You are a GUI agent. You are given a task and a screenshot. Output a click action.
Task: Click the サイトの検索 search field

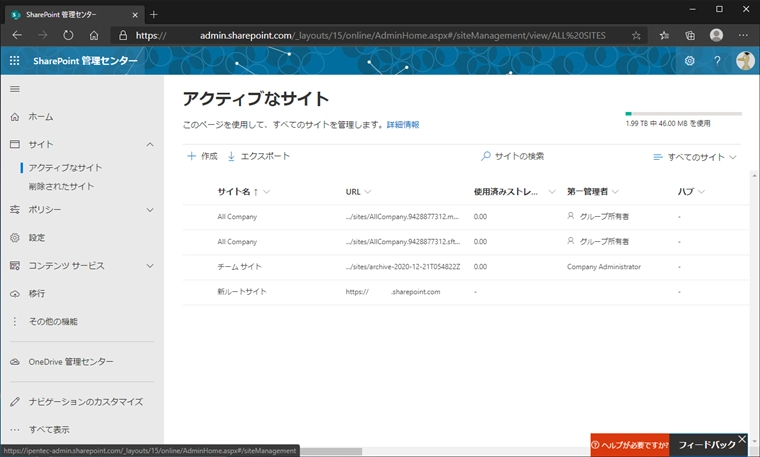click(x=513, y=156)
